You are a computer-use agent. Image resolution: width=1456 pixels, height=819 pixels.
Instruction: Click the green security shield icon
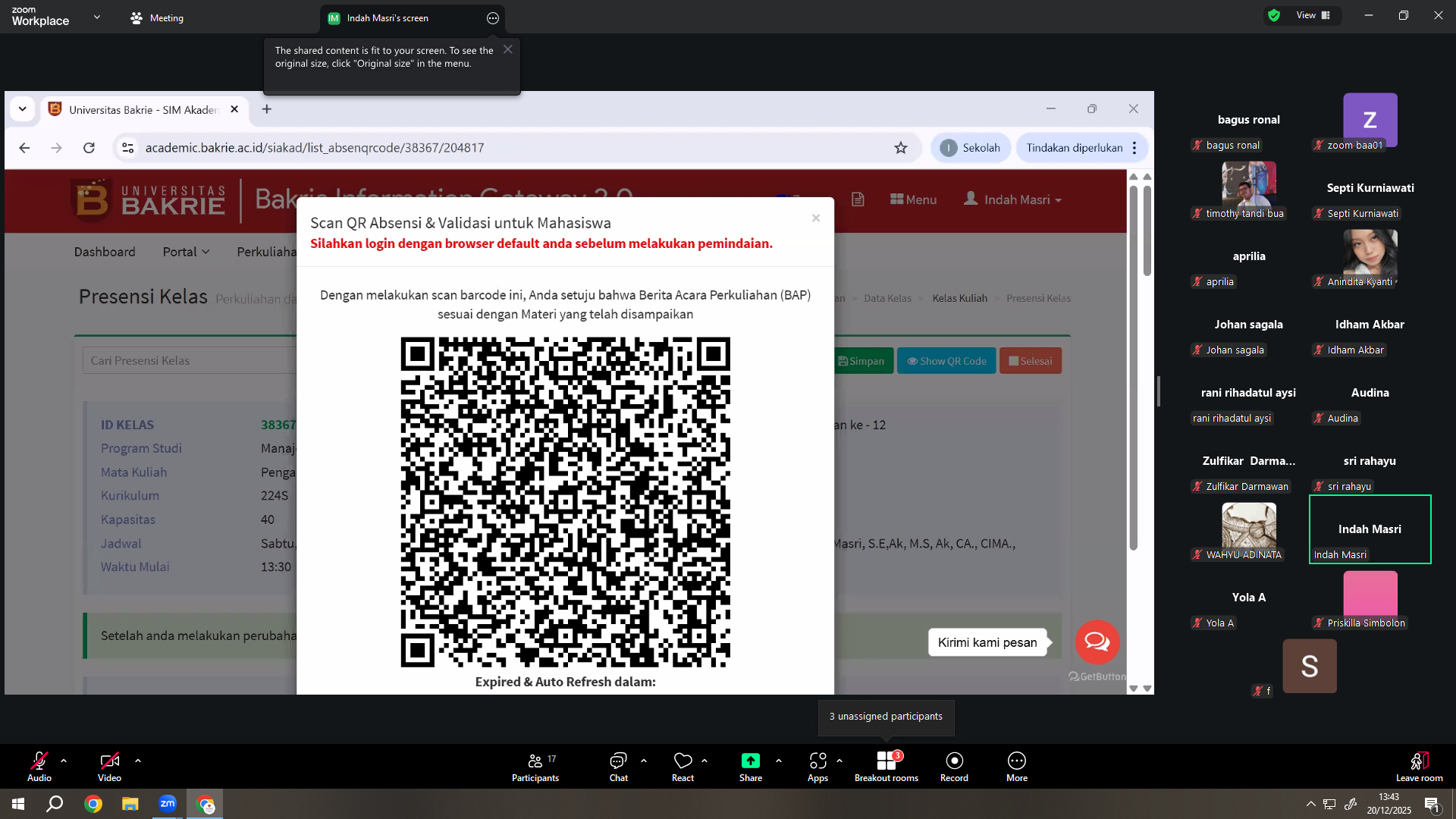coord(1274,15)
